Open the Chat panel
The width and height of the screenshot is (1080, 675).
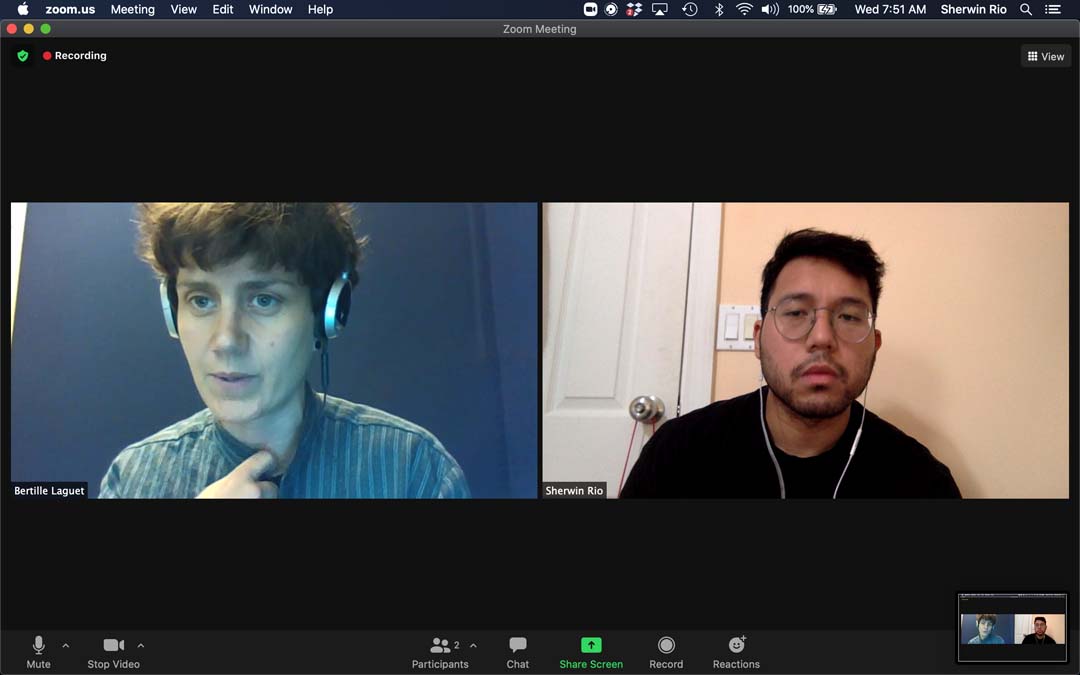click(518, 652)
